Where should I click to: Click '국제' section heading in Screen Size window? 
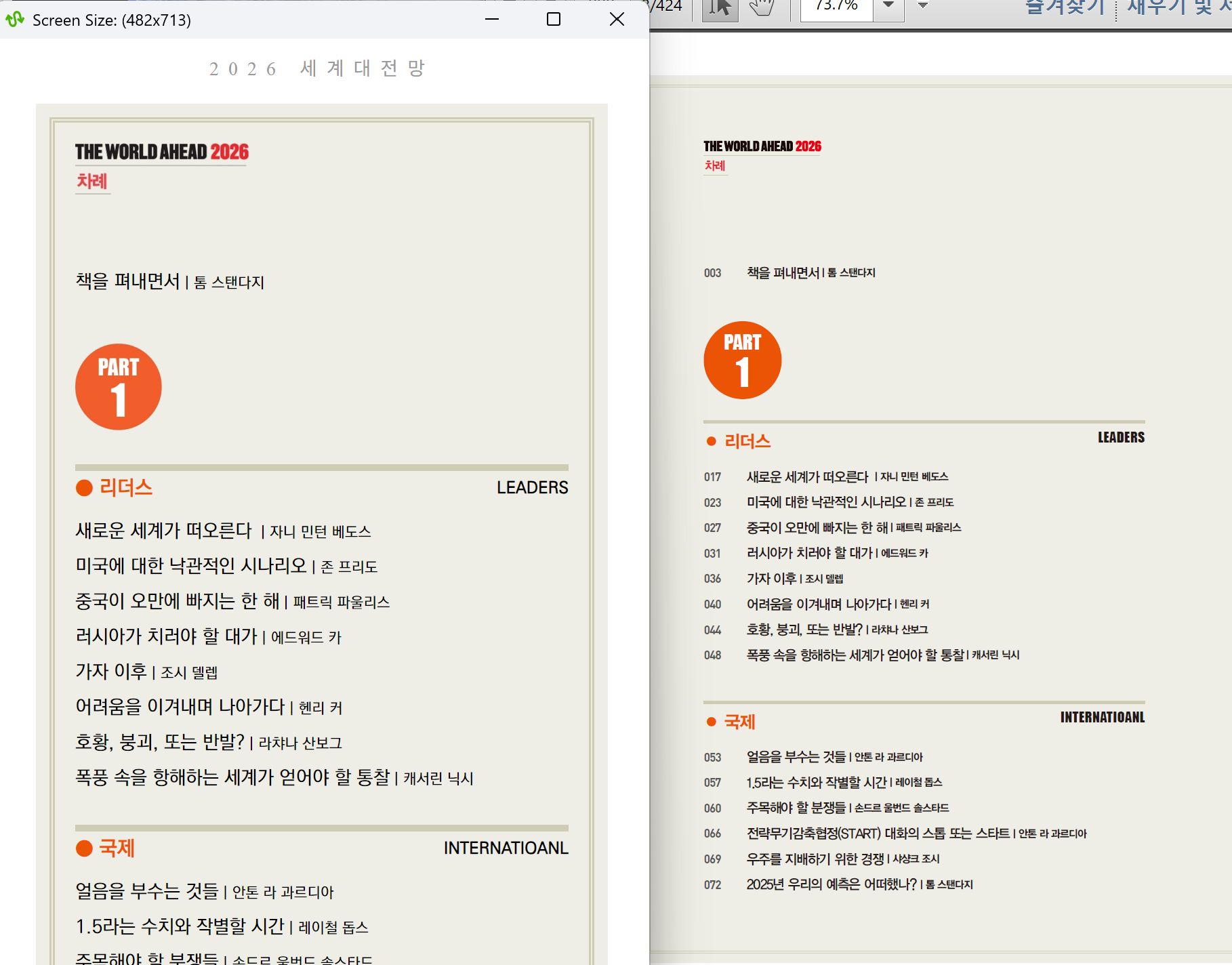coord(117,848)
